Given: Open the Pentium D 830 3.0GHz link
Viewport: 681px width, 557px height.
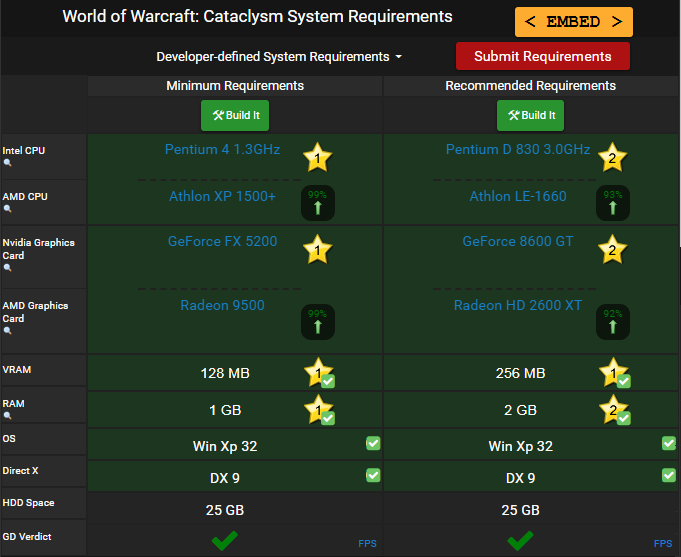Looking at the screenshot, I should [518, 149].
